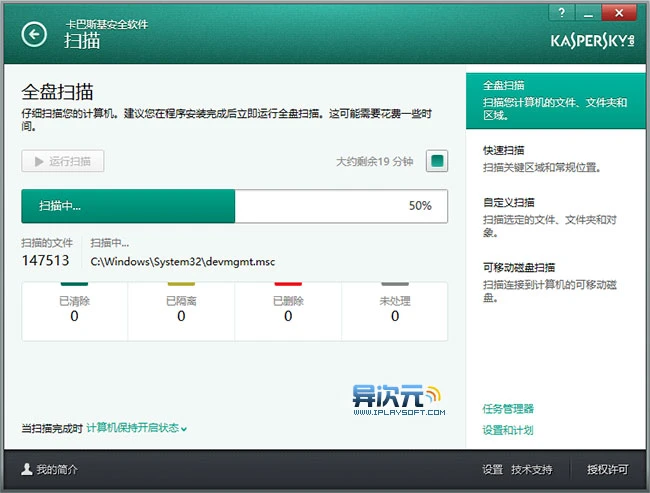Stop the scan with the square button
Screen dimensions: 650x493
(x=437, y=161)
